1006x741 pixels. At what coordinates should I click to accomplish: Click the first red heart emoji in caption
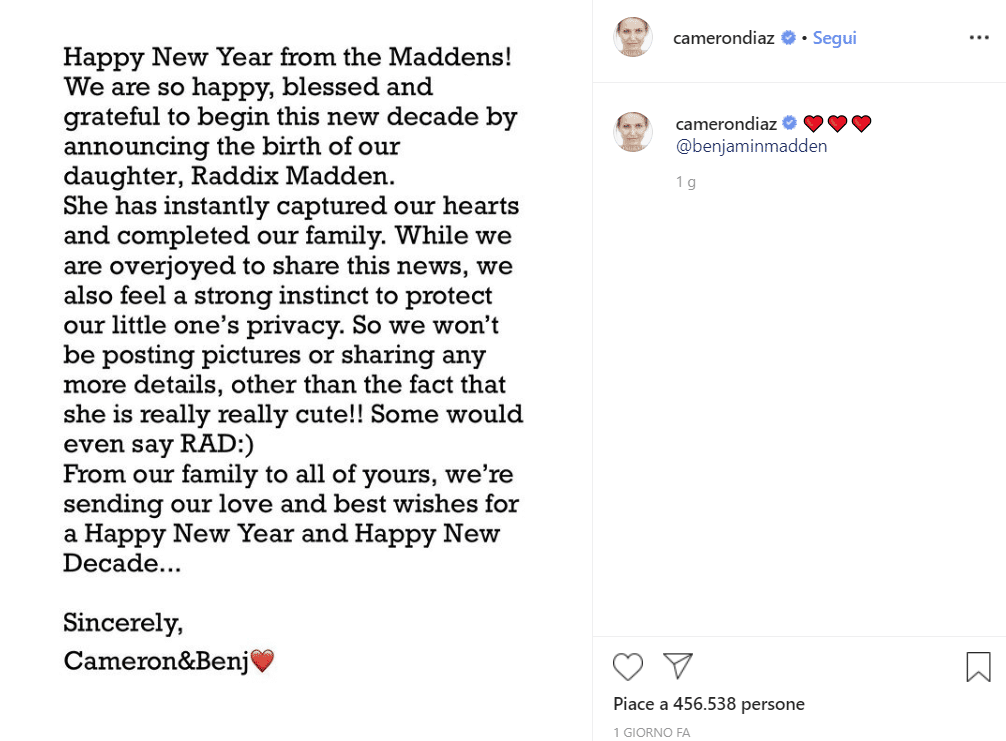[813, 124]
